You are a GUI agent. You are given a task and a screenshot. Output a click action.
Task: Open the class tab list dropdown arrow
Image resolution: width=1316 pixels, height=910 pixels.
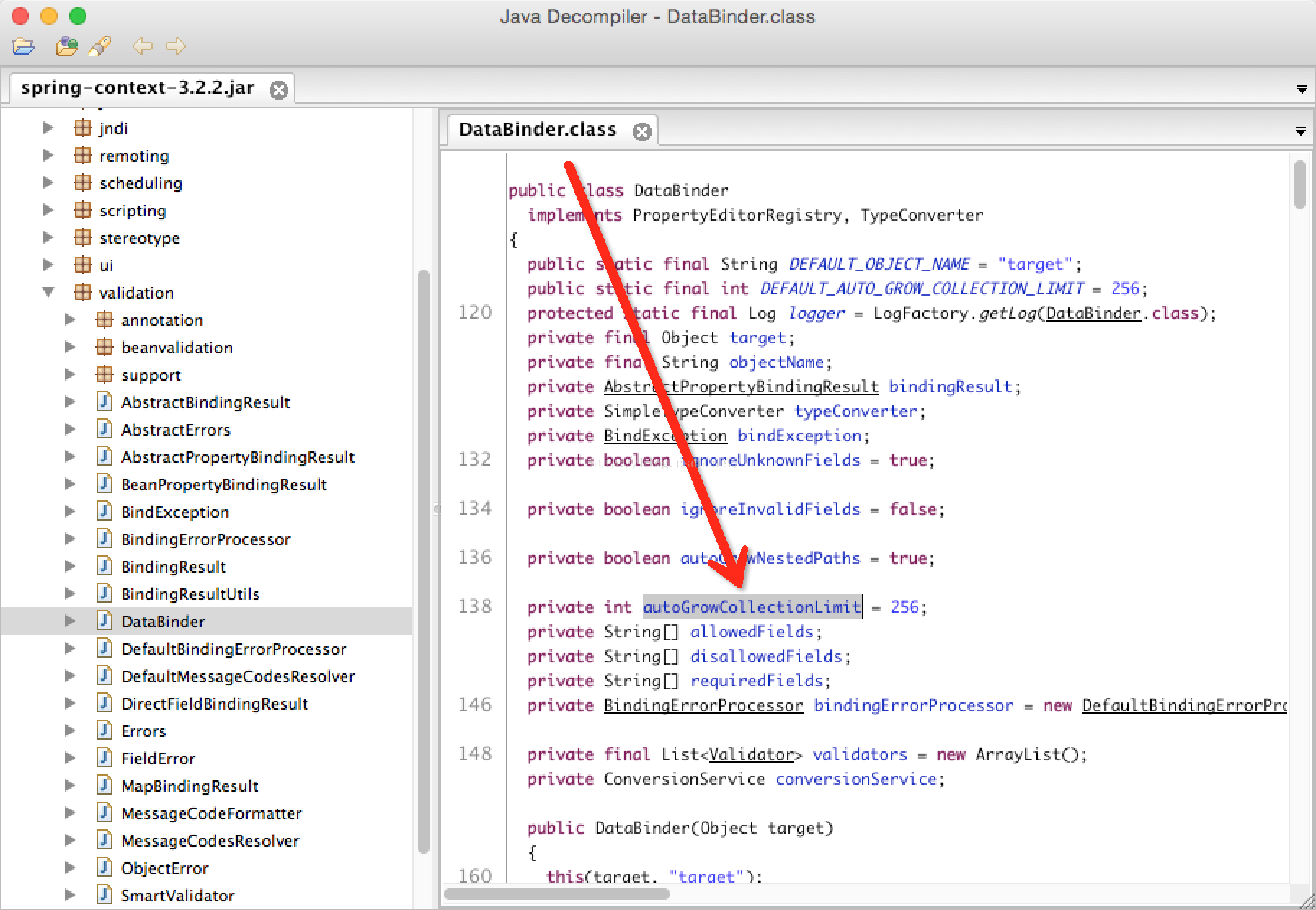click(1300, 131)
